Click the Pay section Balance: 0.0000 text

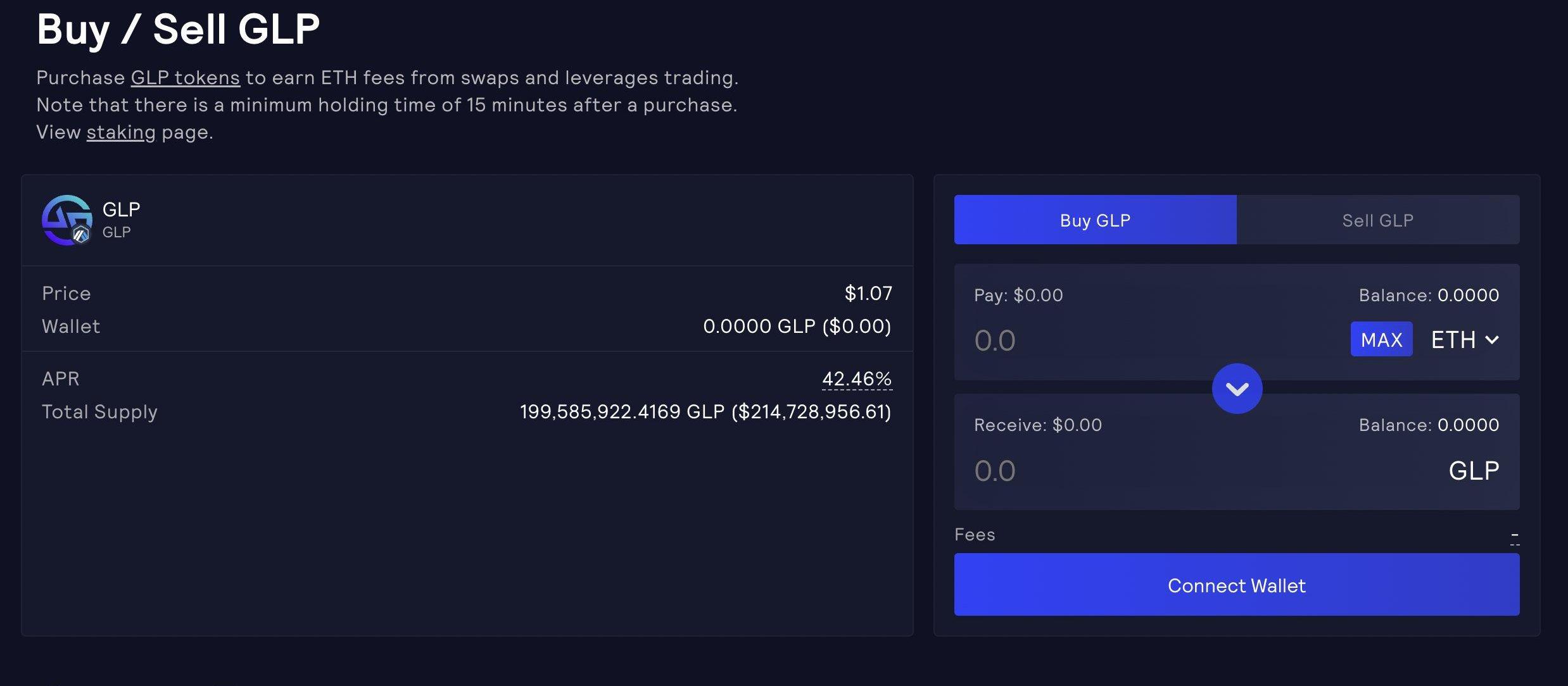pyautogui.click(x=1429, y=295)
